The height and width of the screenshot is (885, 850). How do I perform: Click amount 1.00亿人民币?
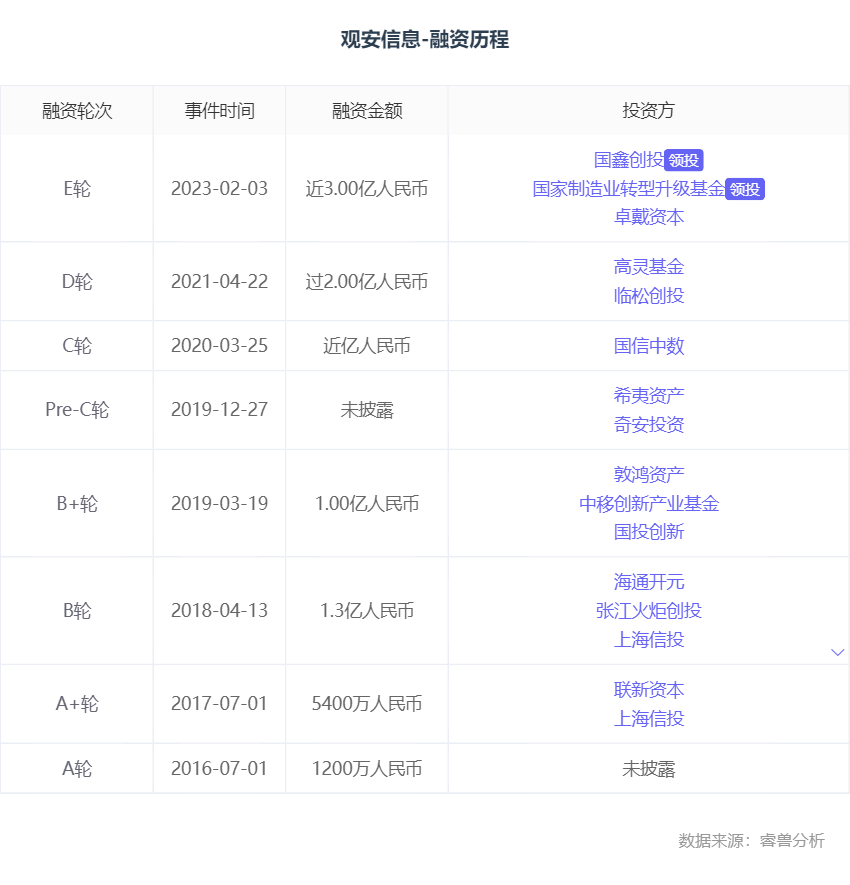[367, 503]
